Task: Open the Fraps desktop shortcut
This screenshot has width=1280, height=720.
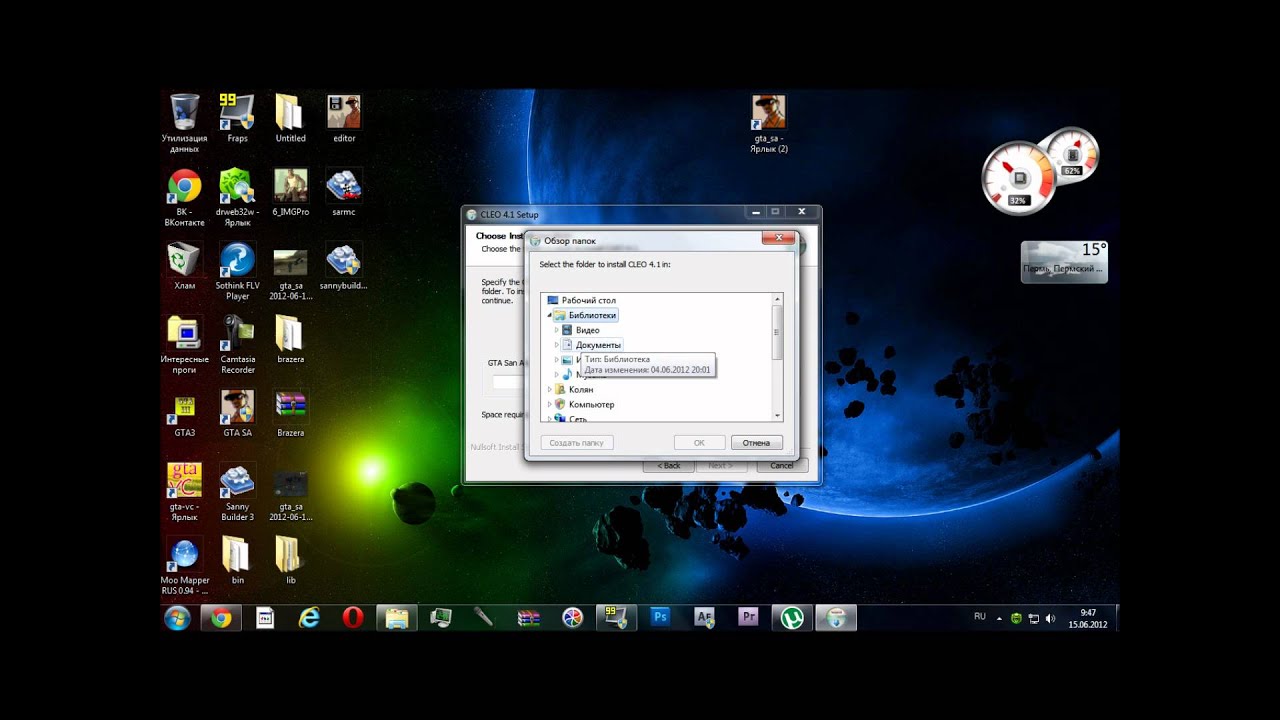Action: (x=237, y=118)
